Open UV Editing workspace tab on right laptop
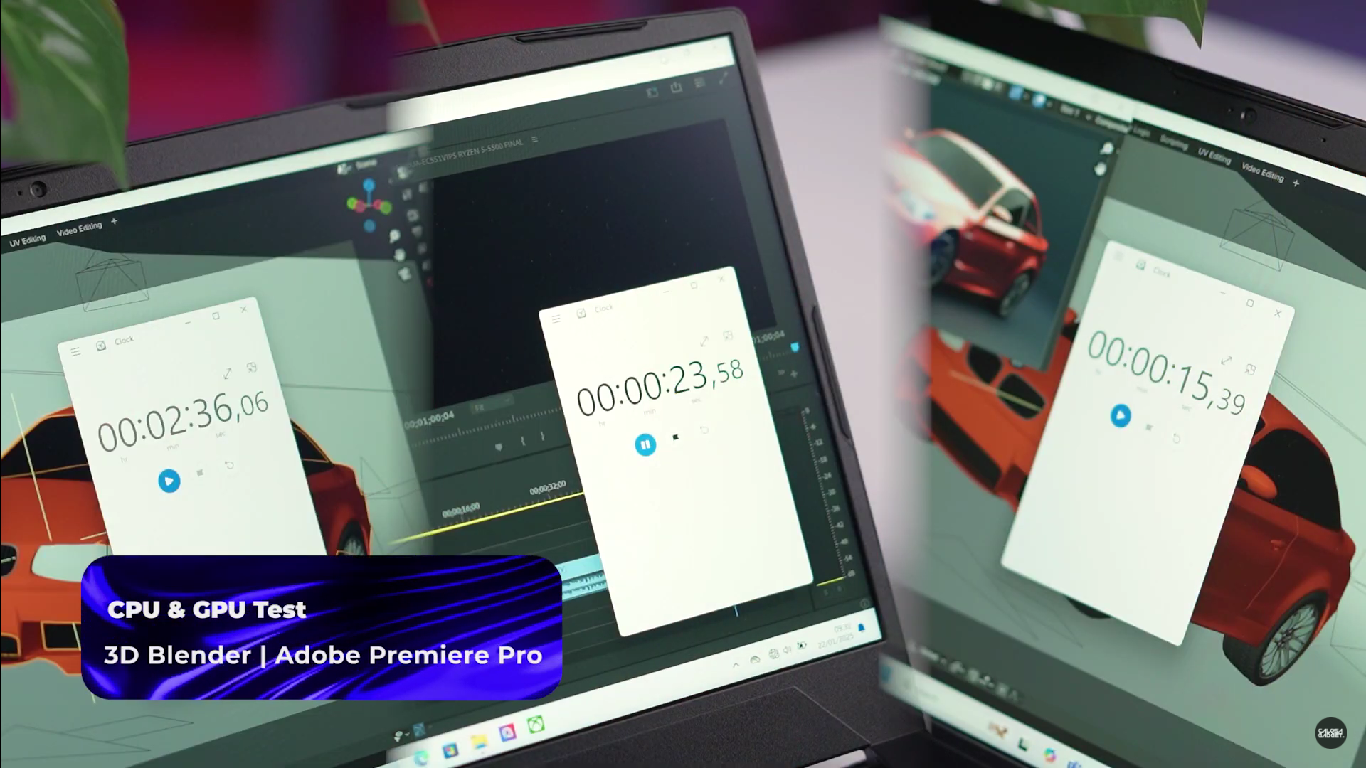The height and width of the screenshot is (768, 1366). coord(1214,156)
